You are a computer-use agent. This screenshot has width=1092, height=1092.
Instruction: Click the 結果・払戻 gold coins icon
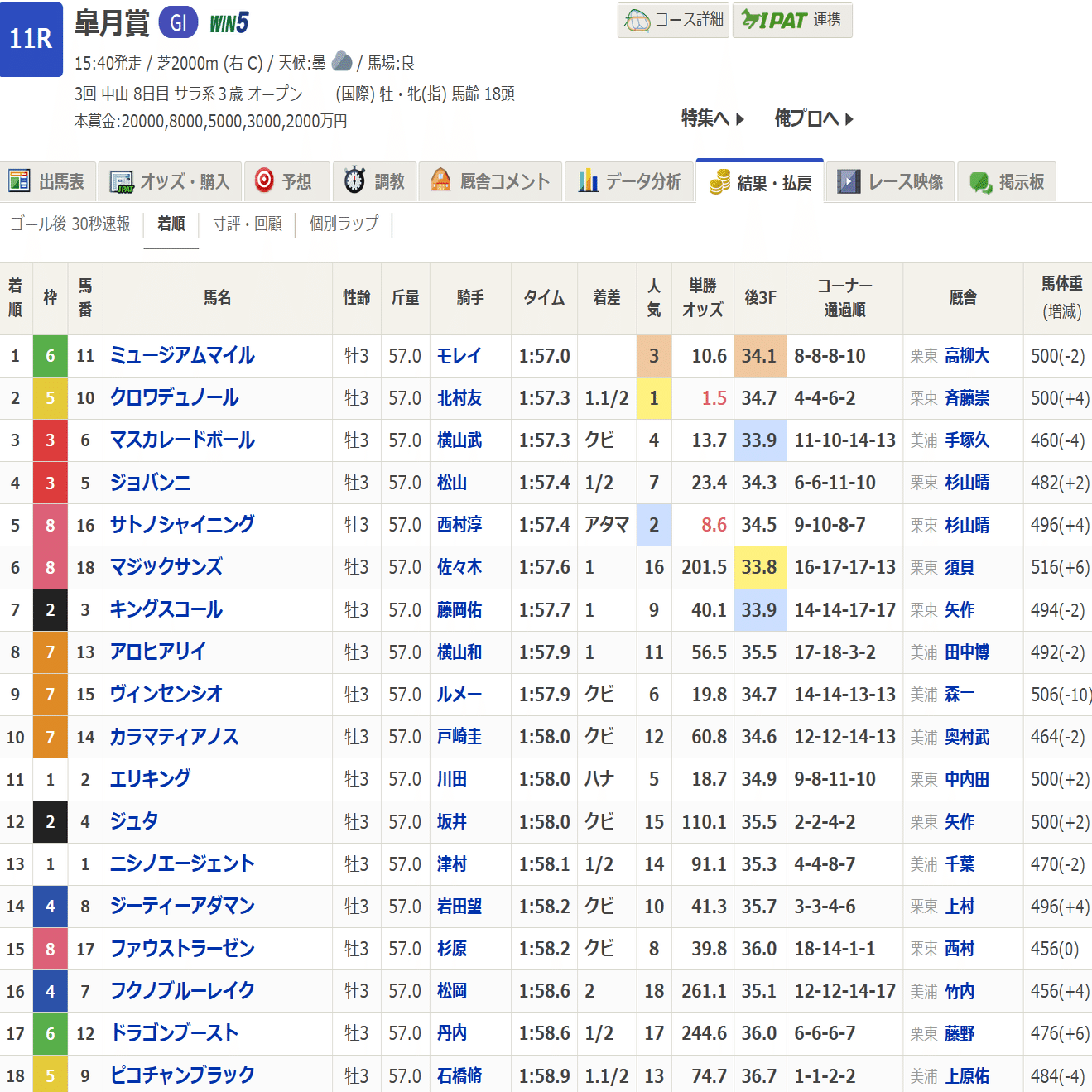(x=719, y=182)
